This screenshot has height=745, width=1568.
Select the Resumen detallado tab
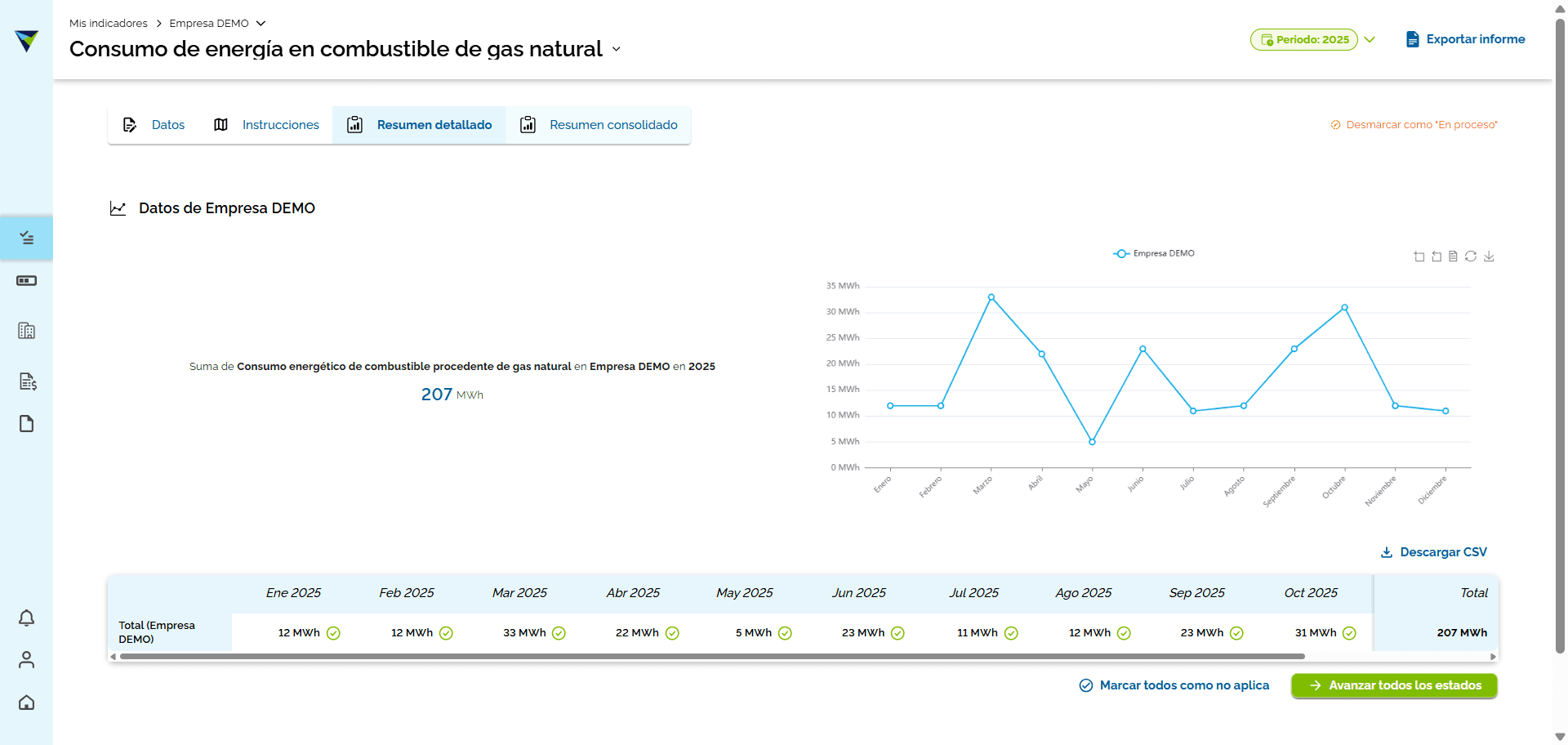(x=419, y=125)
